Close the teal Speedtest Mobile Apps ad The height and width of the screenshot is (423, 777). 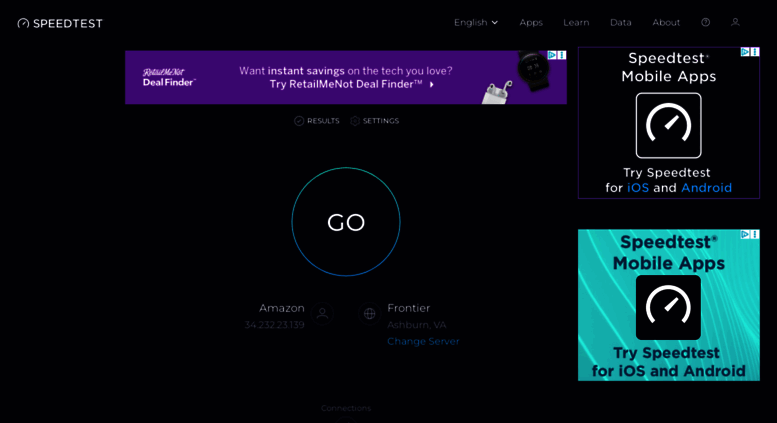(x=755, y=234)
